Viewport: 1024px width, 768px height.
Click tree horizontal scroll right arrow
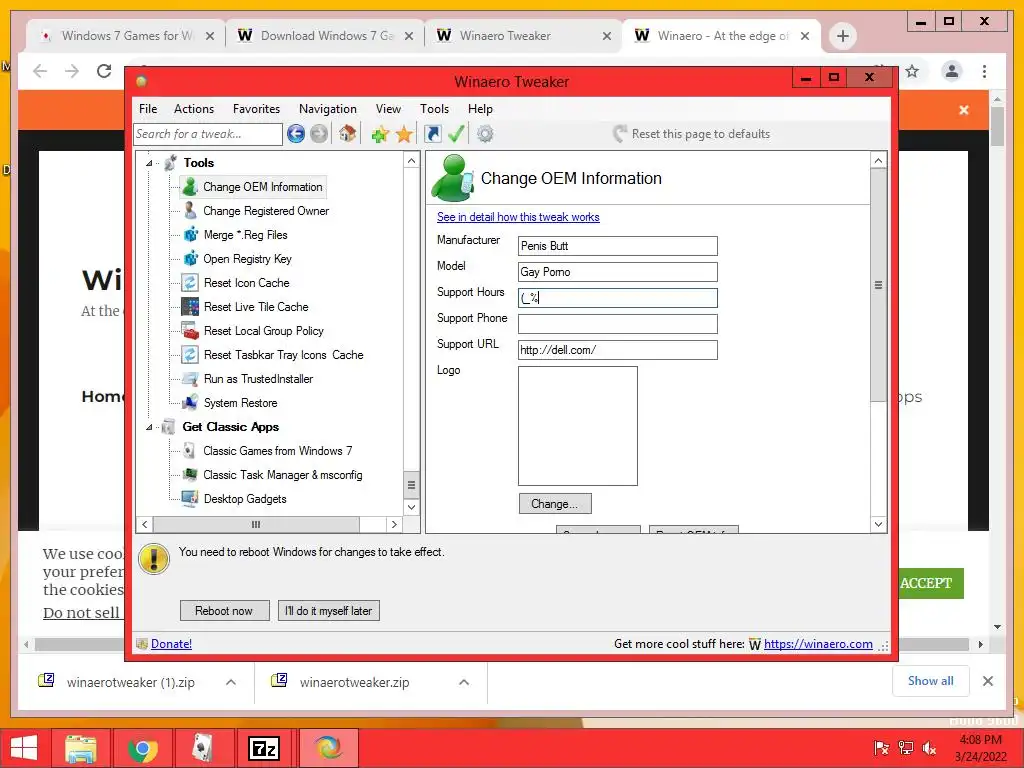click(x=394, y=524)
